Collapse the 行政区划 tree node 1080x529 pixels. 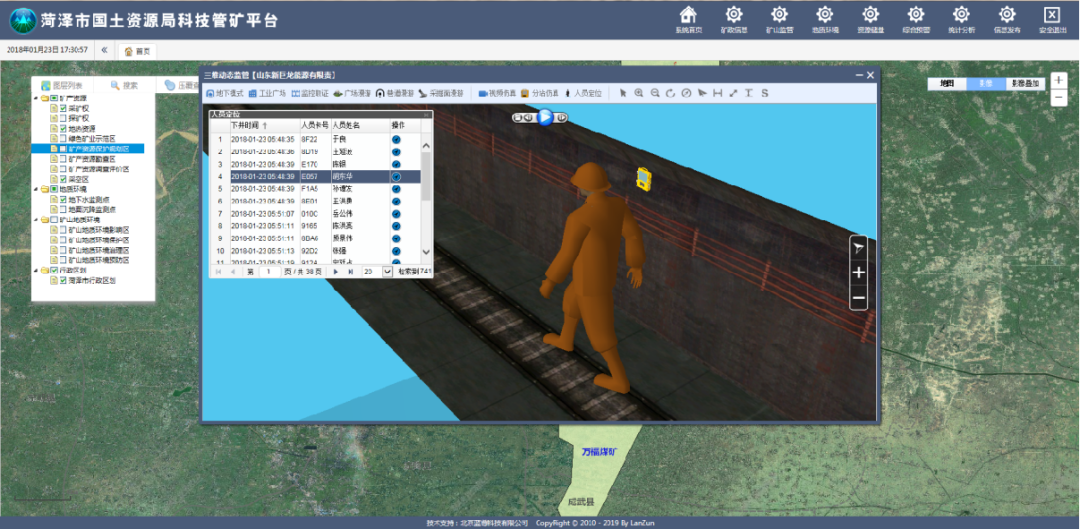coord(36,270)
